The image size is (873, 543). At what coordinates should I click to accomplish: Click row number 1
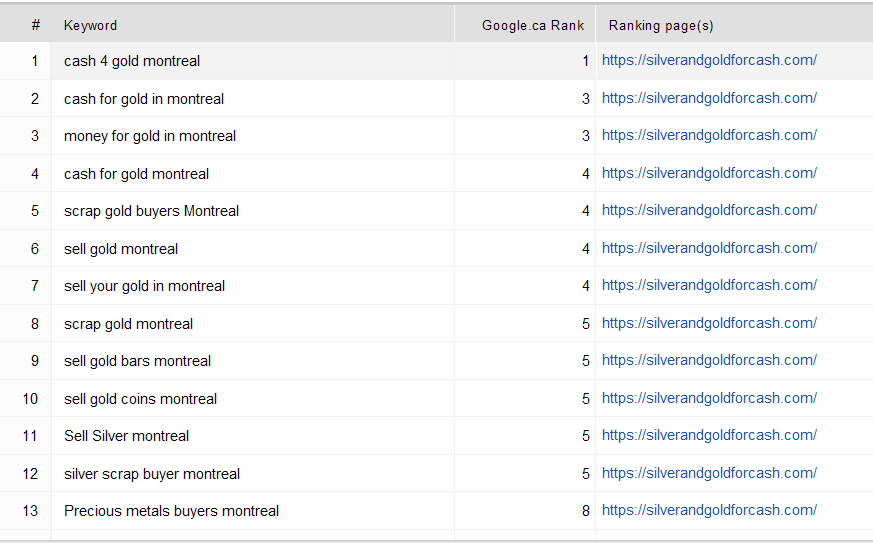35,61
